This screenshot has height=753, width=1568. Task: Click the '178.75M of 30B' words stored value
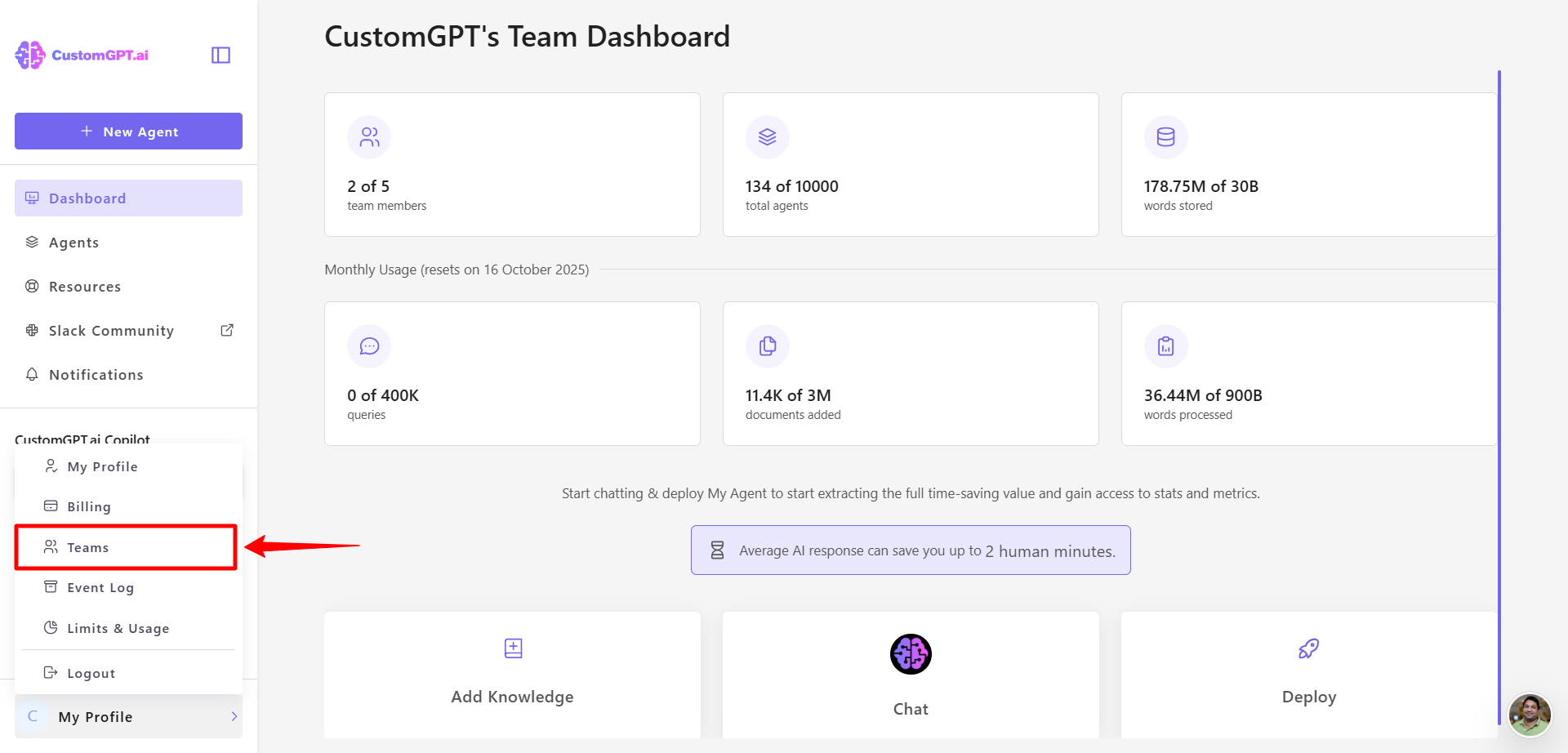point(1201,186)
